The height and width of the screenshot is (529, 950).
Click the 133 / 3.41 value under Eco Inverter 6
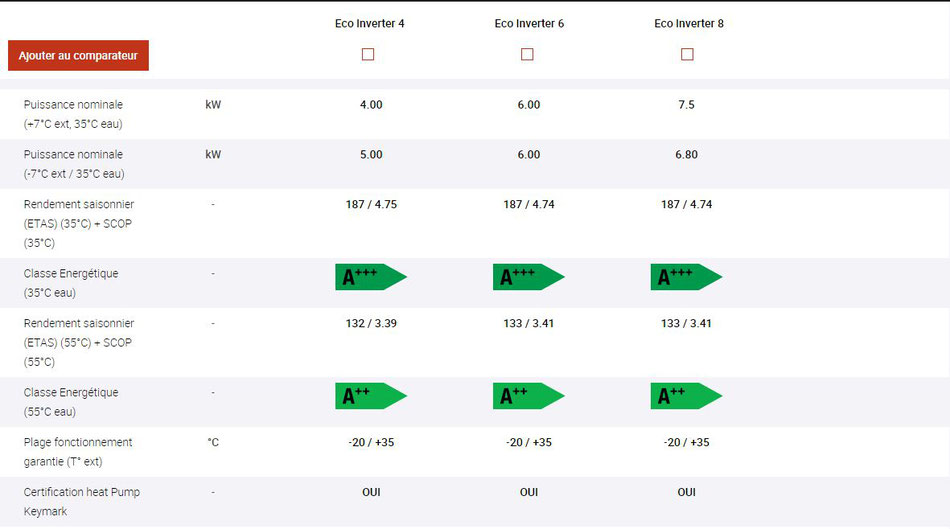528,324
